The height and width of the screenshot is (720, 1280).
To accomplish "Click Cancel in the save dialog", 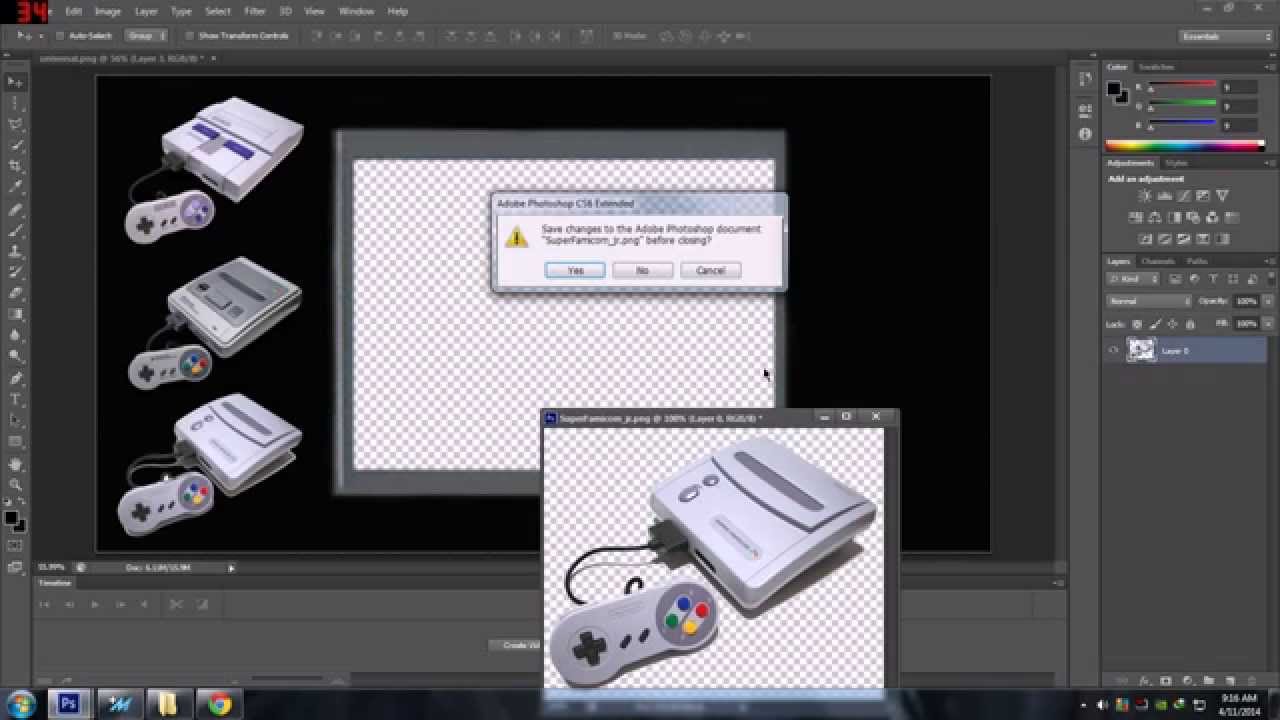I will [x=710, y=270].
